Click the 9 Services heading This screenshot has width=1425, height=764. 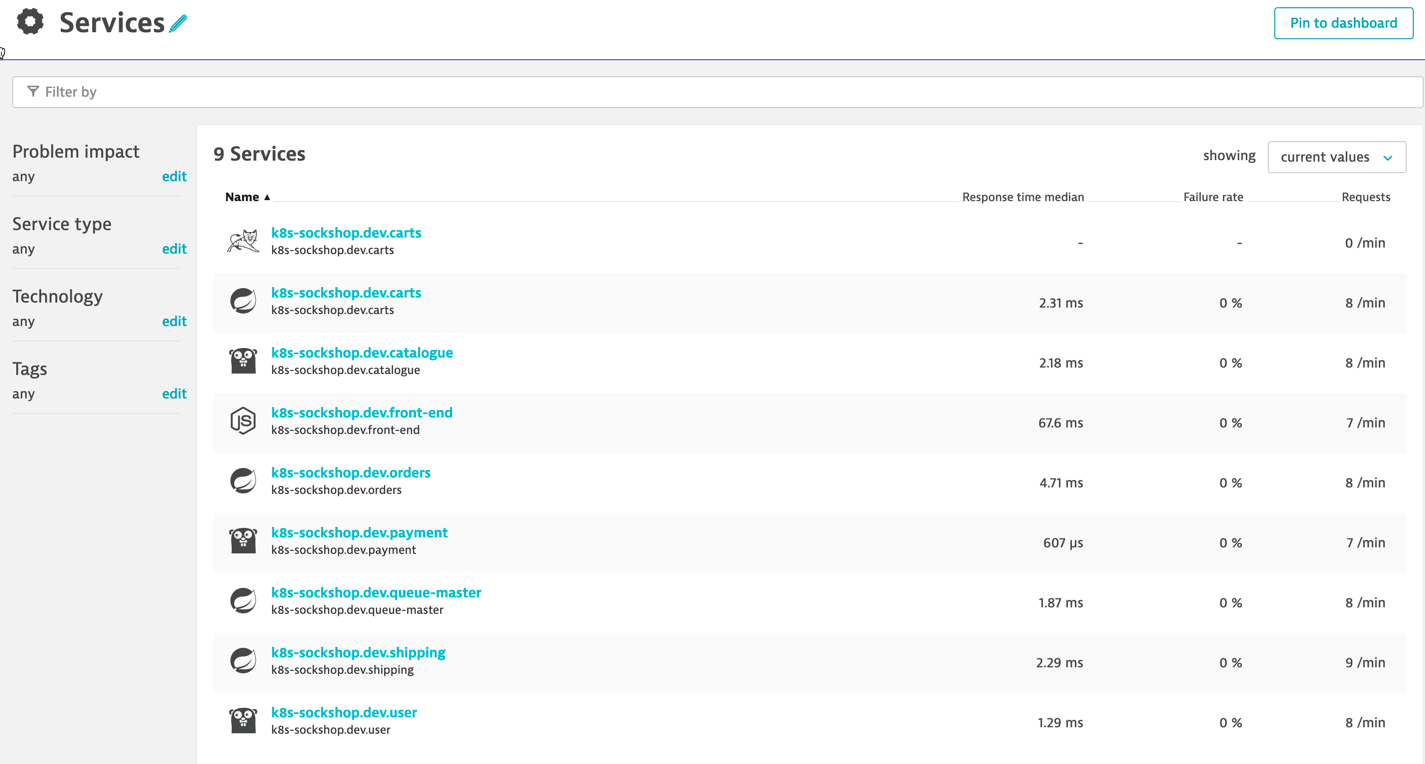pyautogui.click(x=259, y=154)
